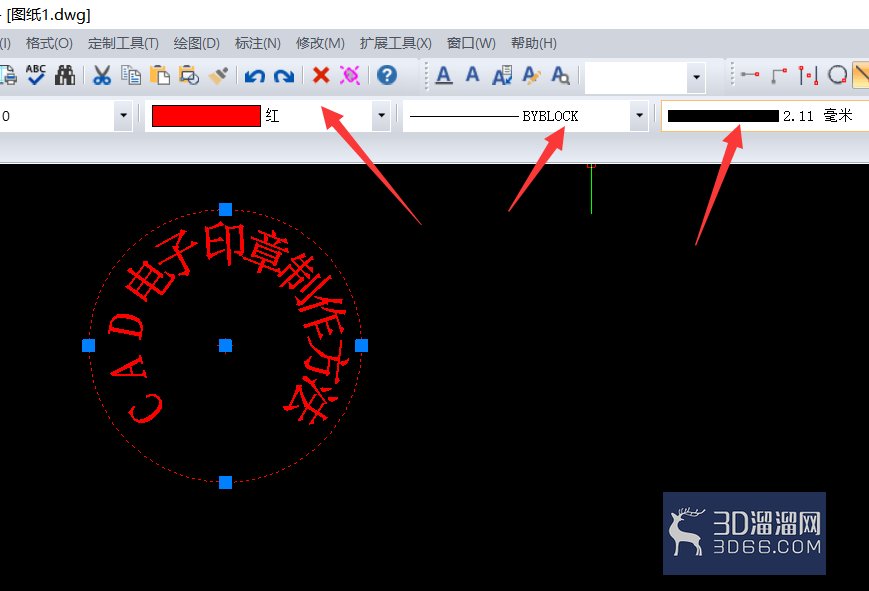Open the 修改(M) menu
The height and width of the screenshot is (591, 869).
coord(320,43)
